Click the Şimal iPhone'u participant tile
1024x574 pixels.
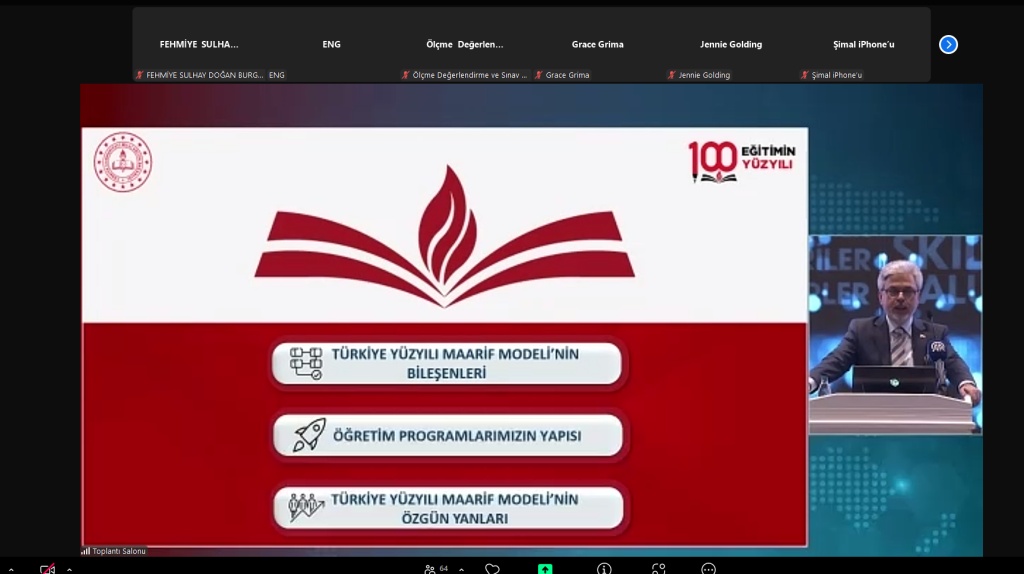pyautogui.click(x=863, y=45)
